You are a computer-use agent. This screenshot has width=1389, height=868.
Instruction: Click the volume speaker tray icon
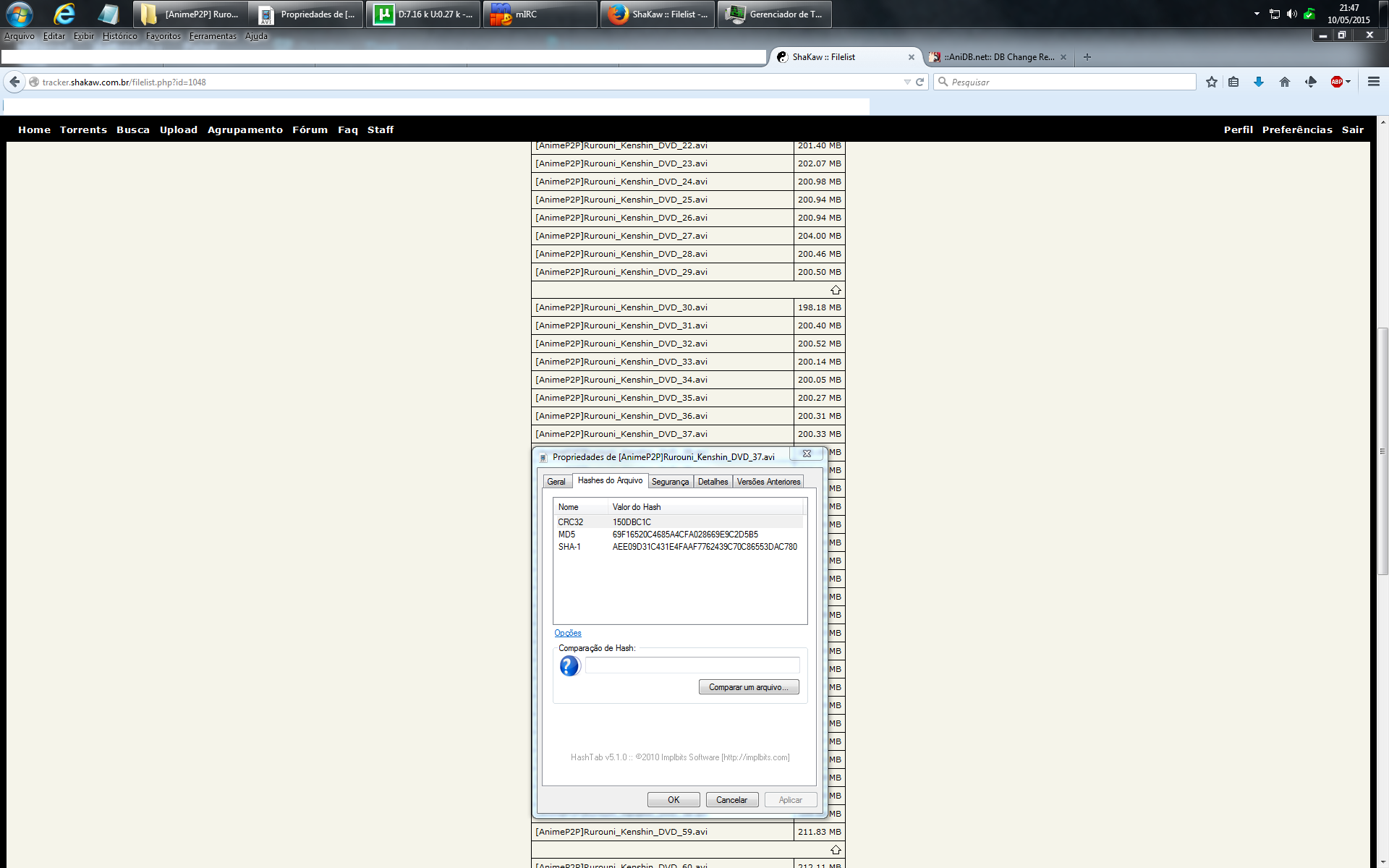pos(1291,14)
